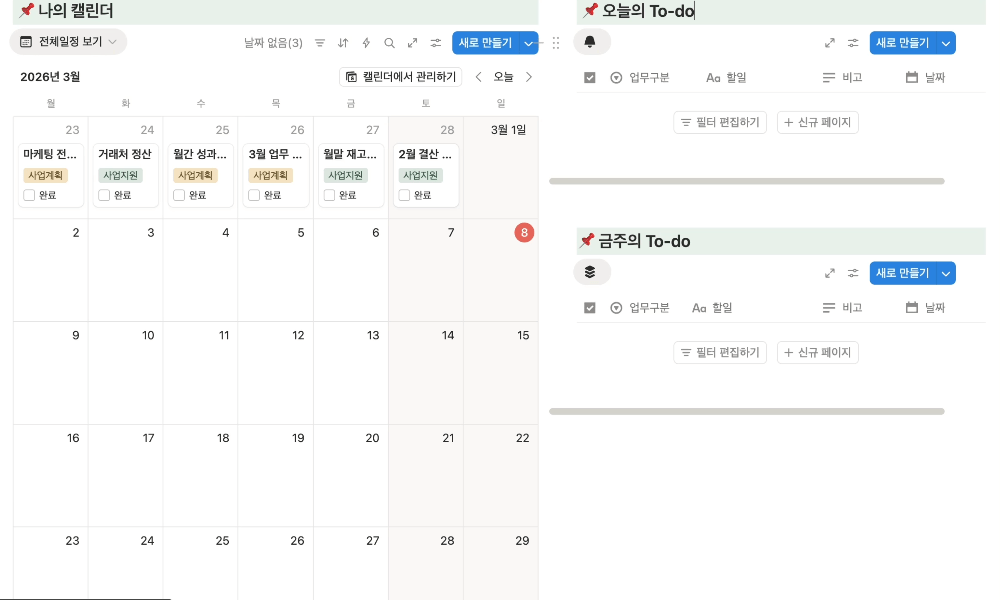Image resolution: width=1000 pixels, height=600 pixels.
Task: Click the filter icon in calendar toolbar
Action: tap(320, 43)
